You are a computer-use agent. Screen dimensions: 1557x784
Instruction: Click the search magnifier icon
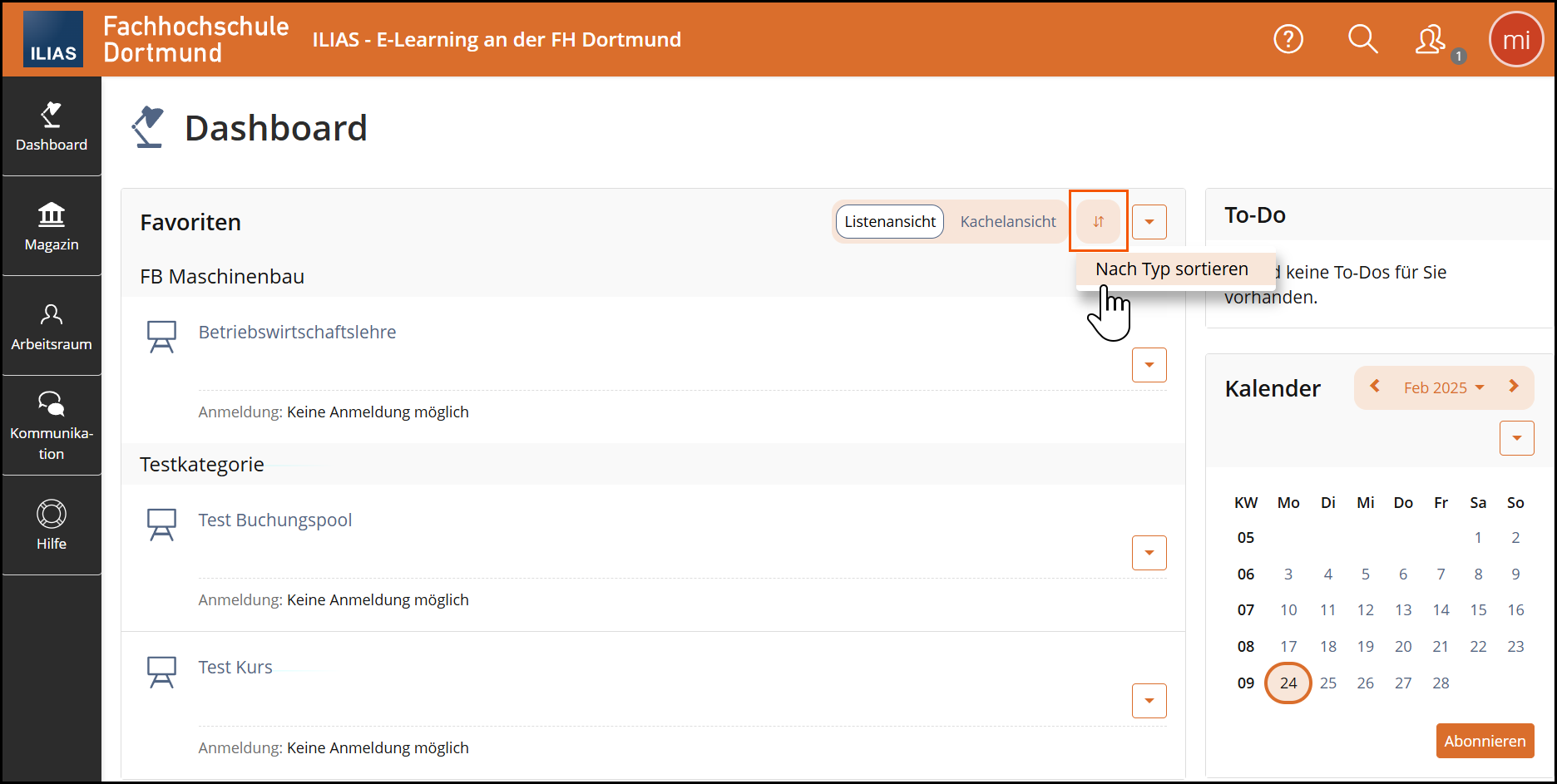tap(1362, 39)
